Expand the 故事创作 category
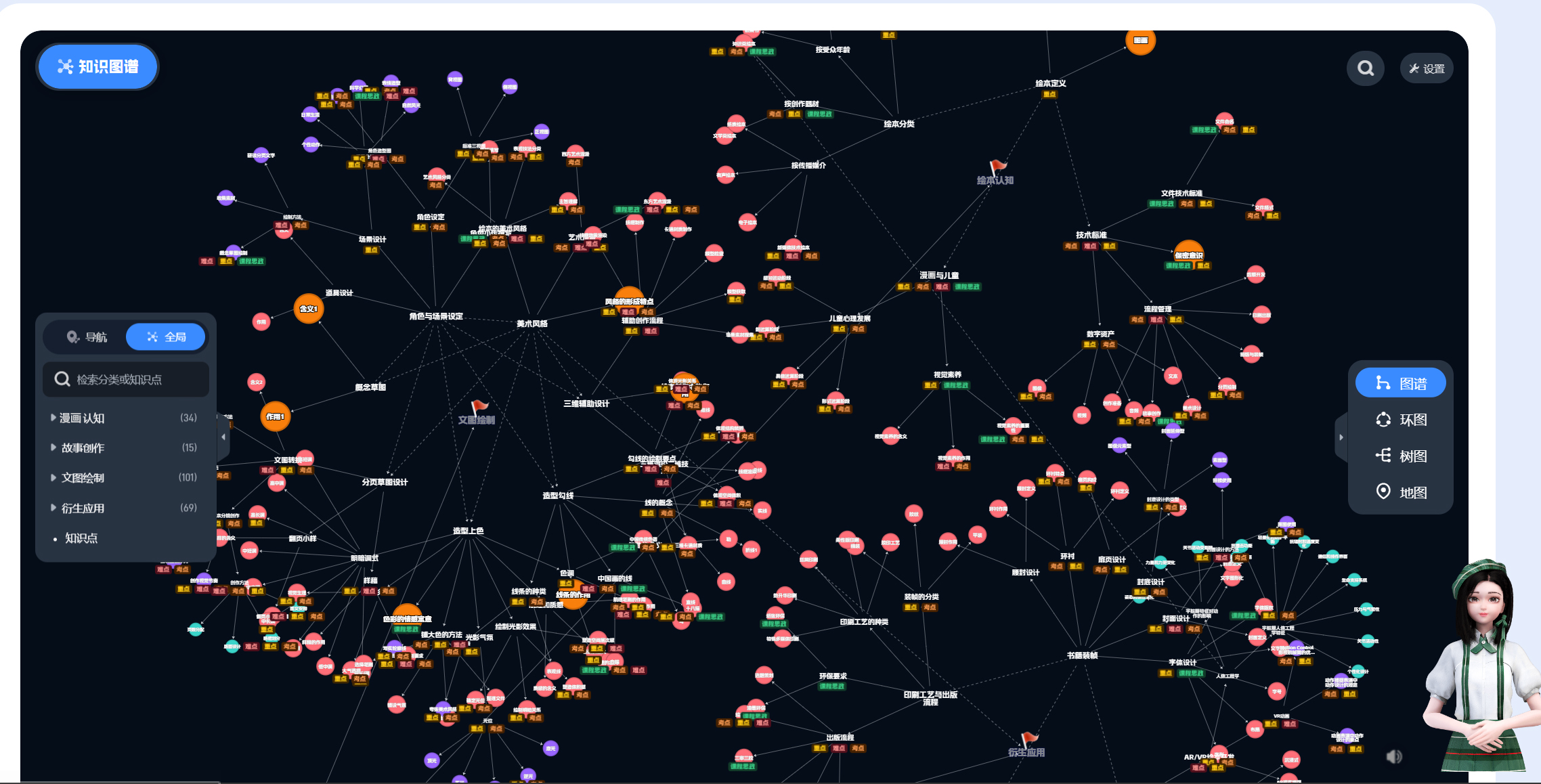The width and height of the screenshot is (1541, 784). [x=82, y=448]
